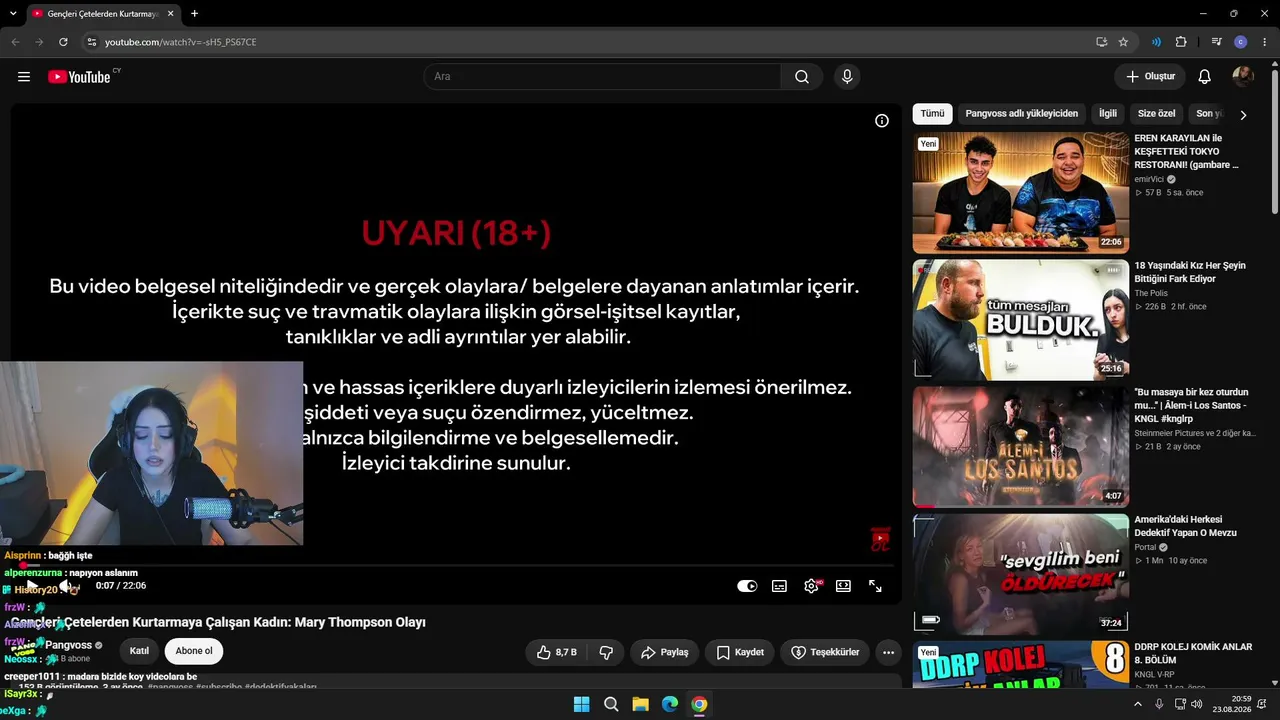This screenshot has width=1280, height=720.
Task: Open DDRP KOLEJ KOMİK ANLAR thumbnail
Action: click(1020, 664)
